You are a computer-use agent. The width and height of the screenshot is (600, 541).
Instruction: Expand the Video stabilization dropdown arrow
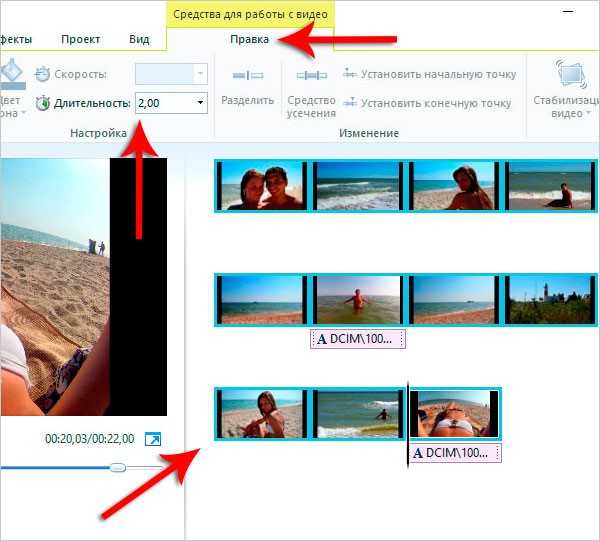tap(588, 114)
